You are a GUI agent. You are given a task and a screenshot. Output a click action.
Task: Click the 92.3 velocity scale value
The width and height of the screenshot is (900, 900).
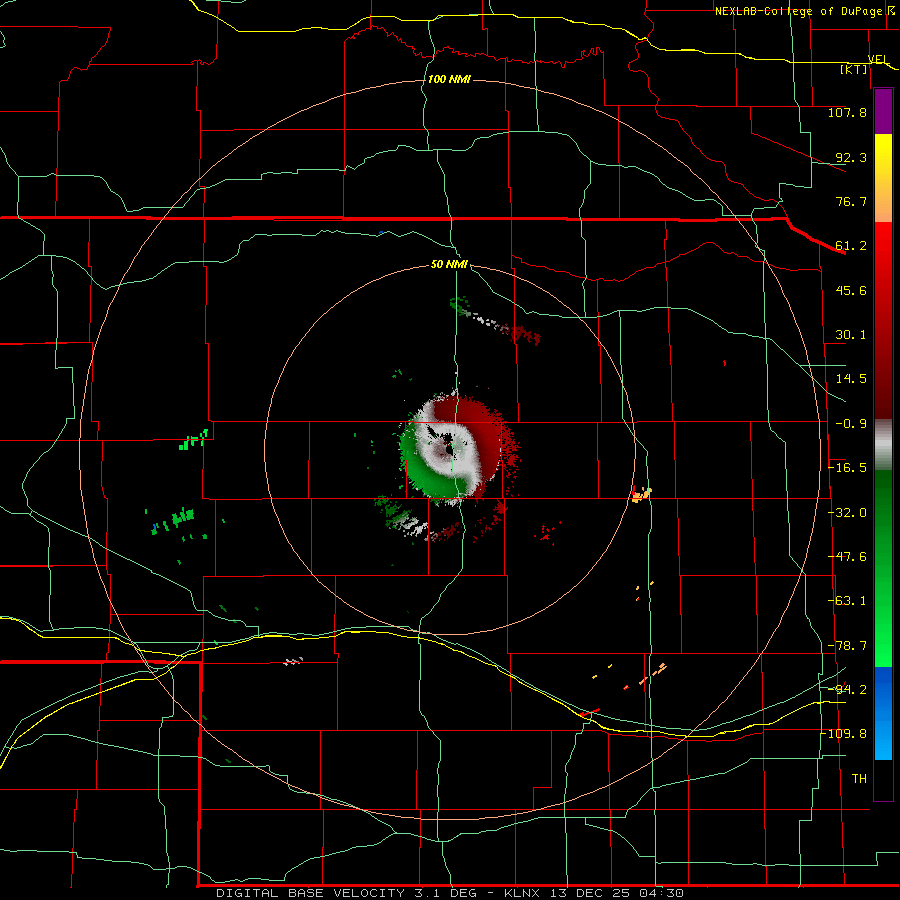coord(851,157)
